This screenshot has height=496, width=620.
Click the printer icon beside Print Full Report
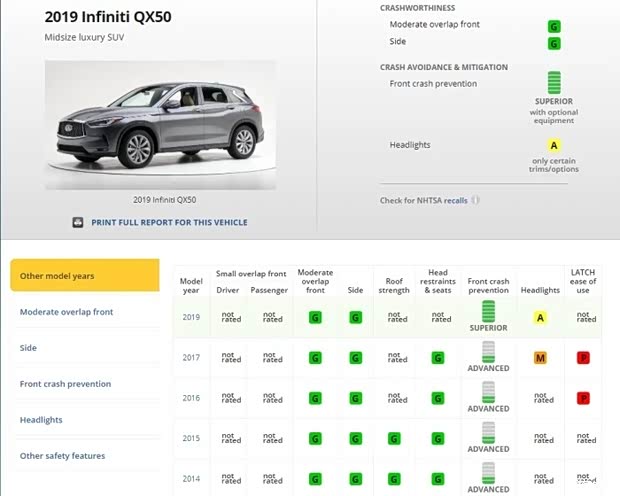tap(78, 222)
